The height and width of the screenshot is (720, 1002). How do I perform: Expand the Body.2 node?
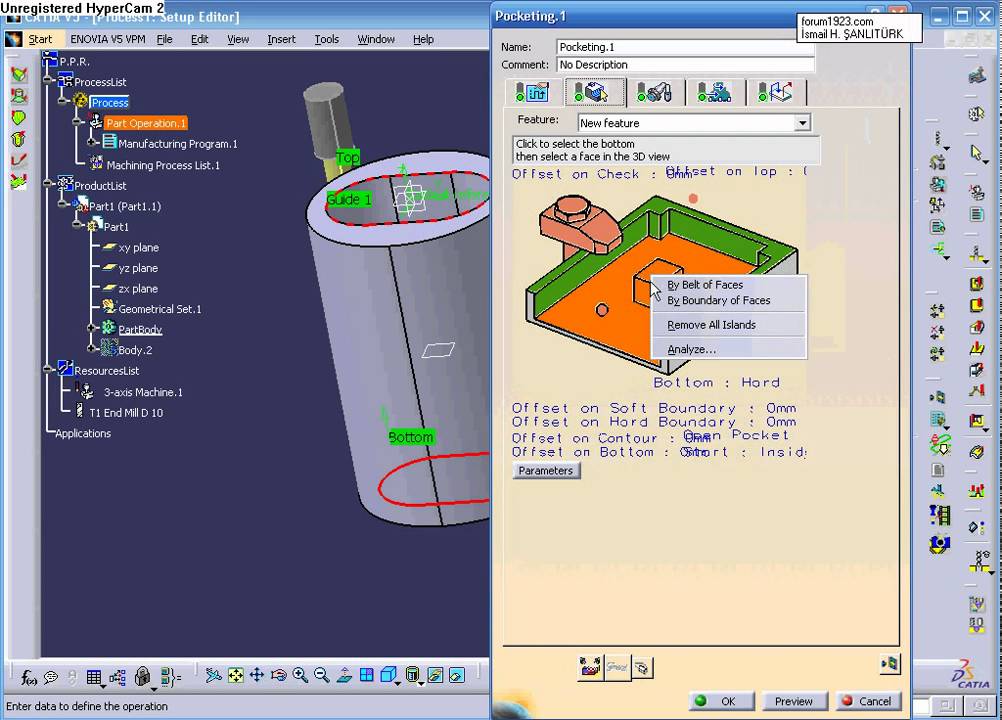pyautogui.click(x=91, y=349)
